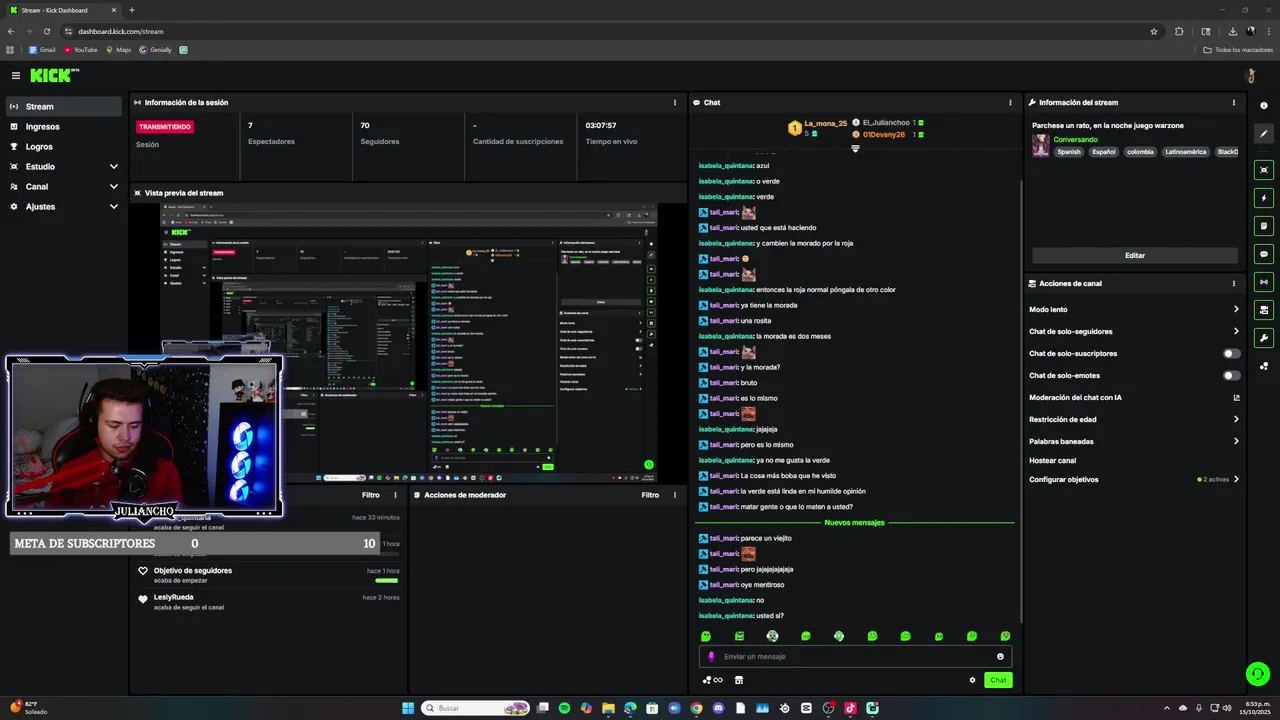Select Stream in sidebar
Image resolution: width=1280 pixels, height=720 pixels.
64,107
